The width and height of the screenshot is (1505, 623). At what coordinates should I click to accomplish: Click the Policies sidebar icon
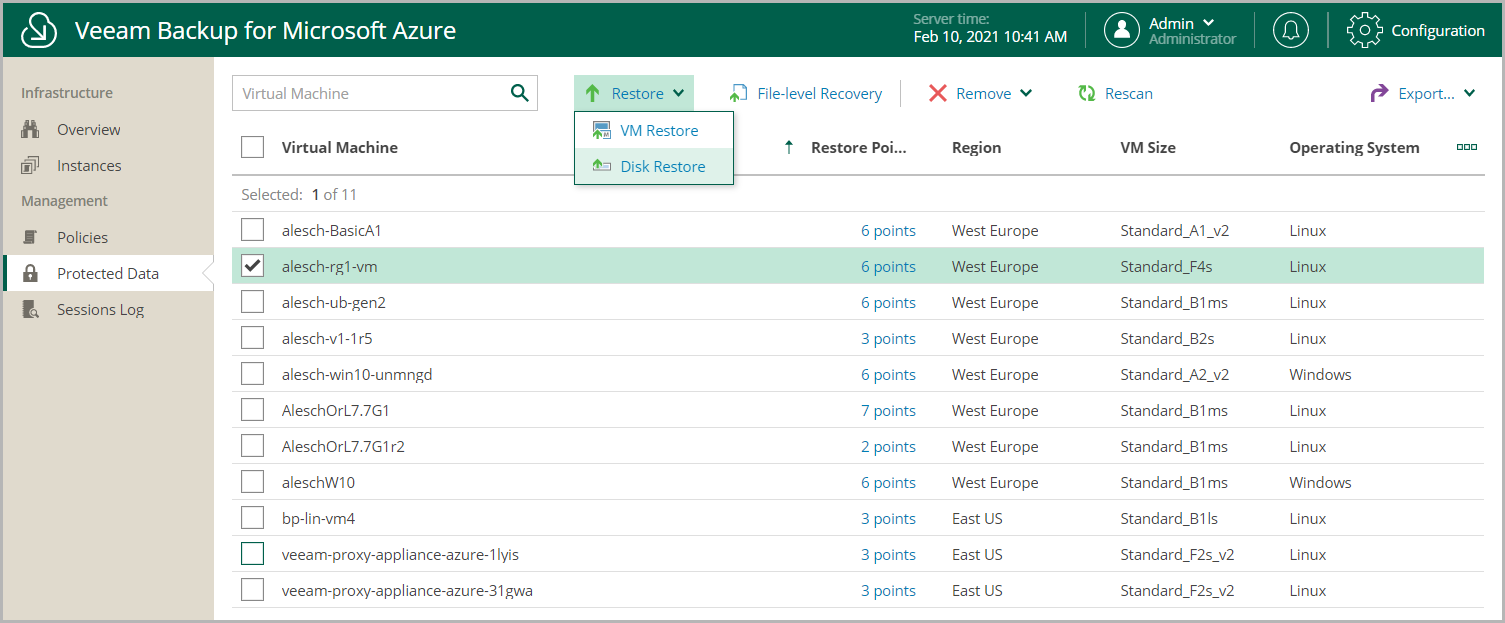point(30,237)
